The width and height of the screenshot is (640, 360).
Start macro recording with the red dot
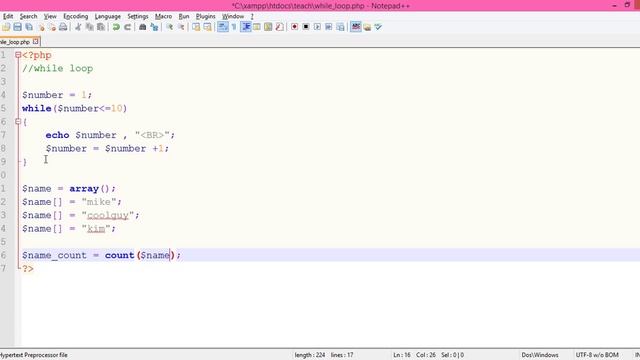(x=294, y=27)
